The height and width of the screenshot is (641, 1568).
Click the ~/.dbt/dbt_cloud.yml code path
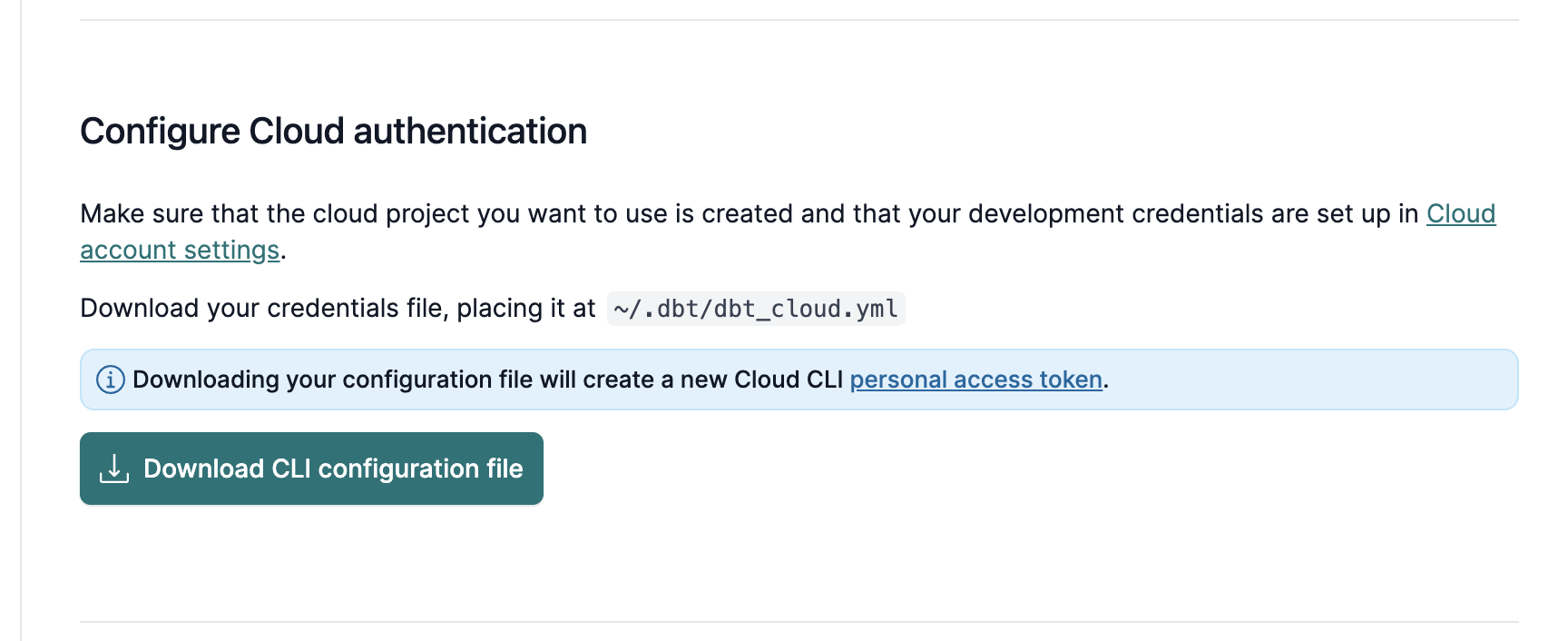coord(755,309)
